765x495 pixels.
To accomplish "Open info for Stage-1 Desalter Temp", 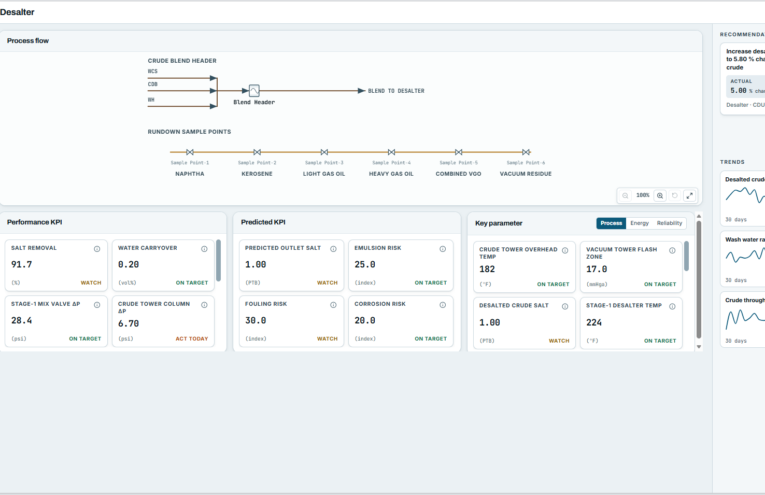I will click(672, 306).
